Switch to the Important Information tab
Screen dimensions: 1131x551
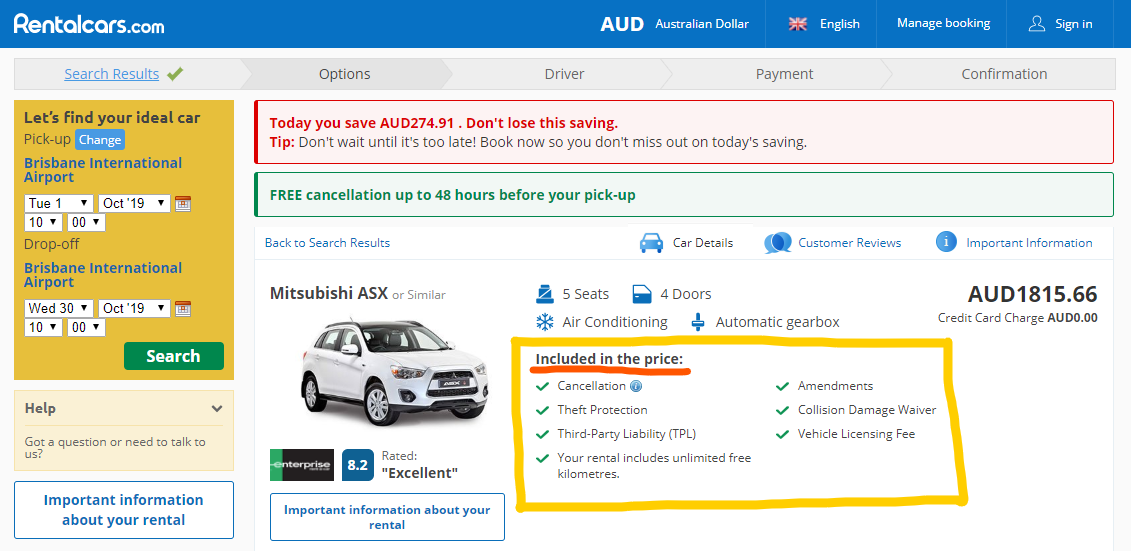click(x=1014, y=243)
